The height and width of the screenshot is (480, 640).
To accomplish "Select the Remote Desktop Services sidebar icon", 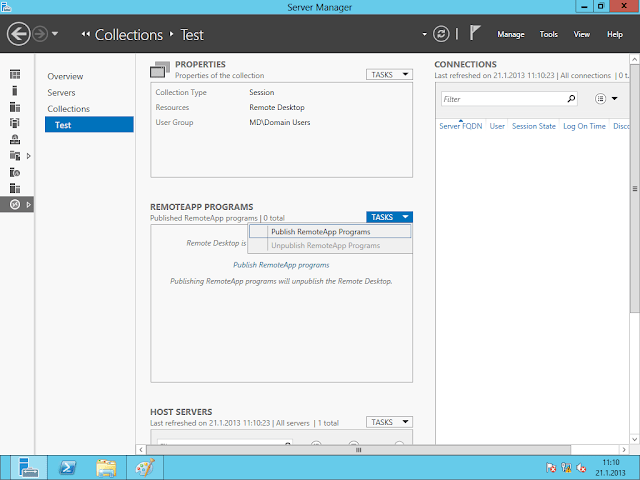I will [15, 204].
